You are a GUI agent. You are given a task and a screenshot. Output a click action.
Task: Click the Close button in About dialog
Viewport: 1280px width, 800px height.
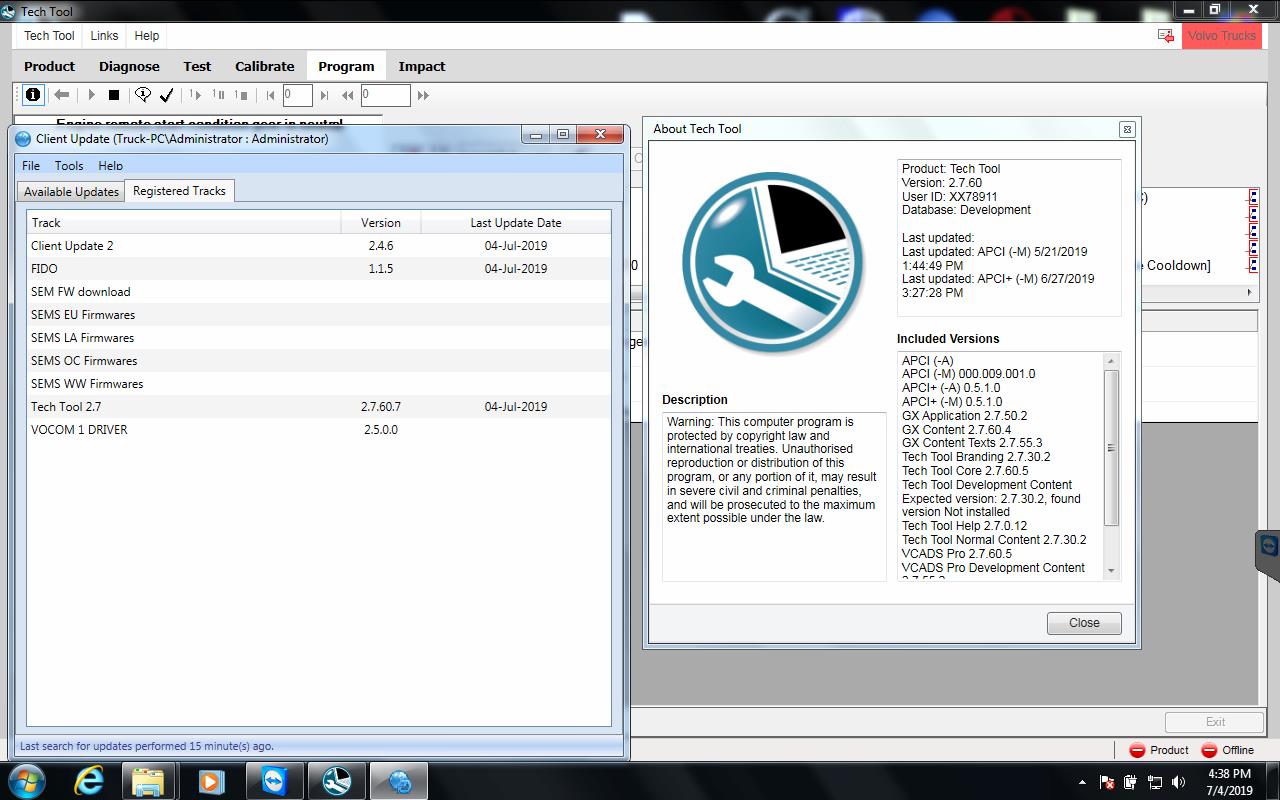1084,623
